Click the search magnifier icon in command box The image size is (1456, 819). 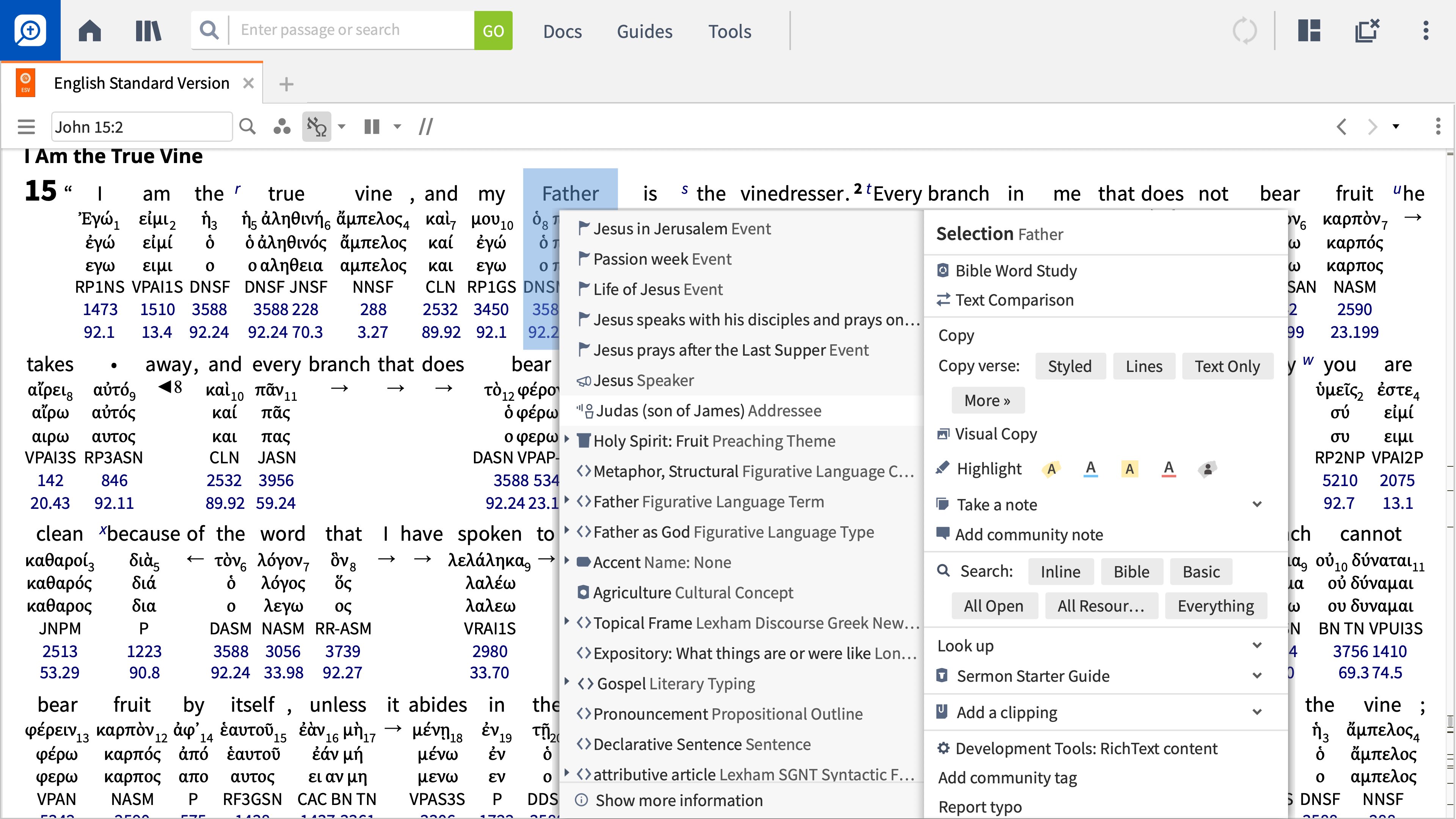[210, 30]
